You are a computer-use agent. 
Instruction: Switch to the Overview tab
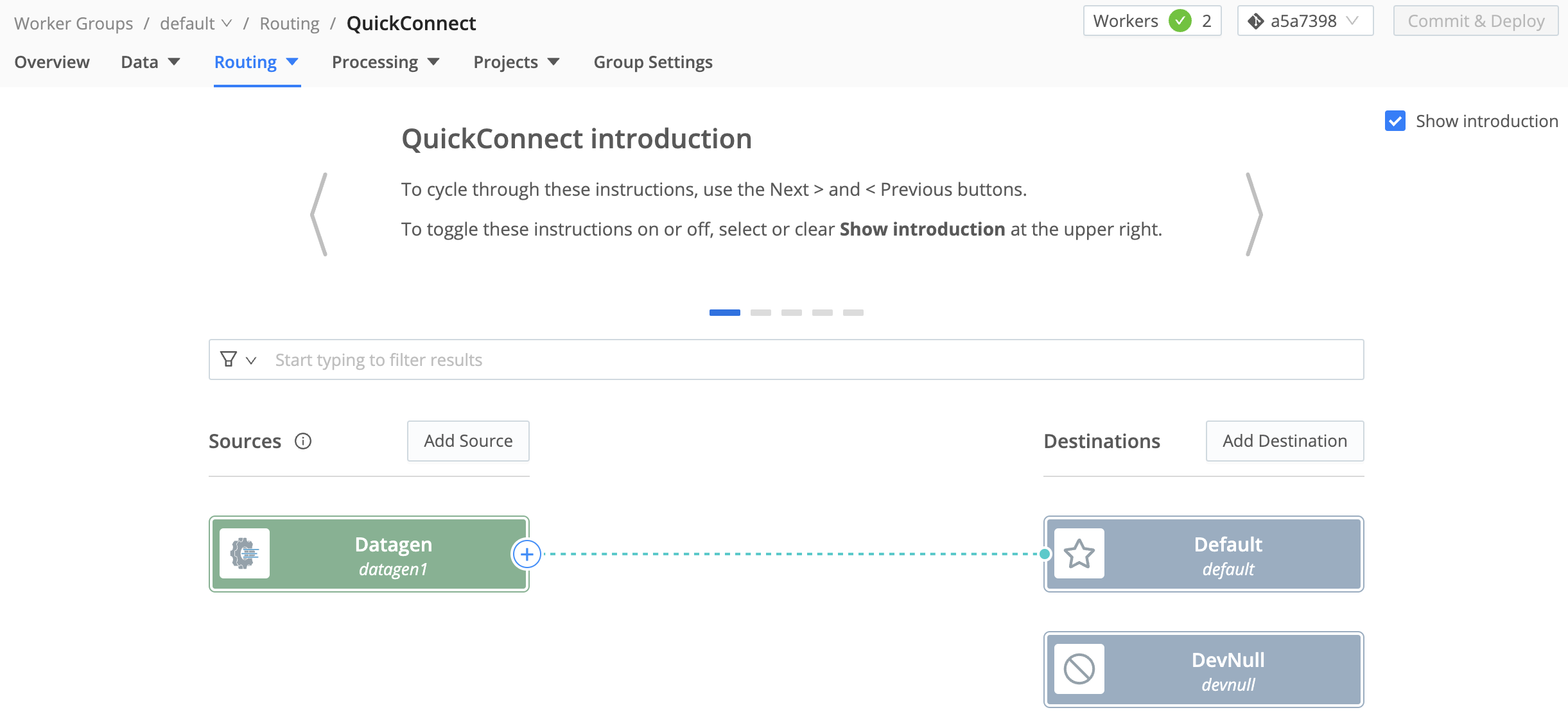pos(51,62)
